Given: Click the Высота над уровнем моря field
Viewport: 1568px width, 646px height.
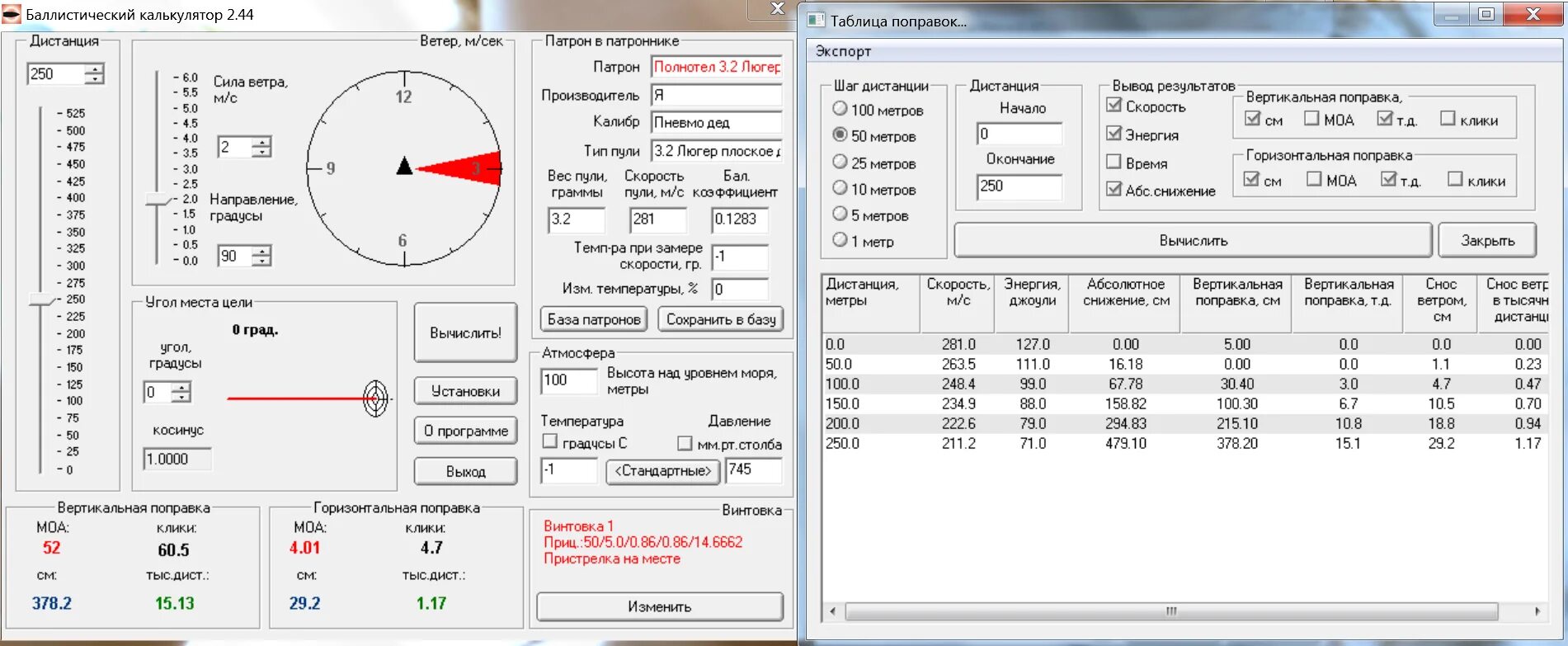Looking at the screenshot, I should coord(569,380).
